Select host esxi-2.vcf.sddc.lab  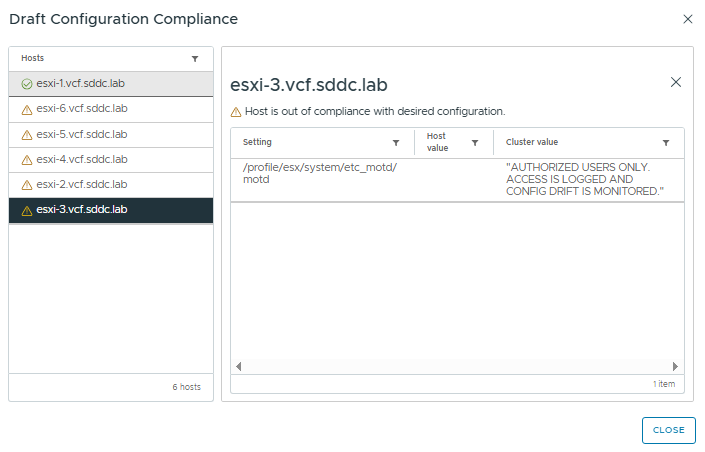(x=82, y=184)
